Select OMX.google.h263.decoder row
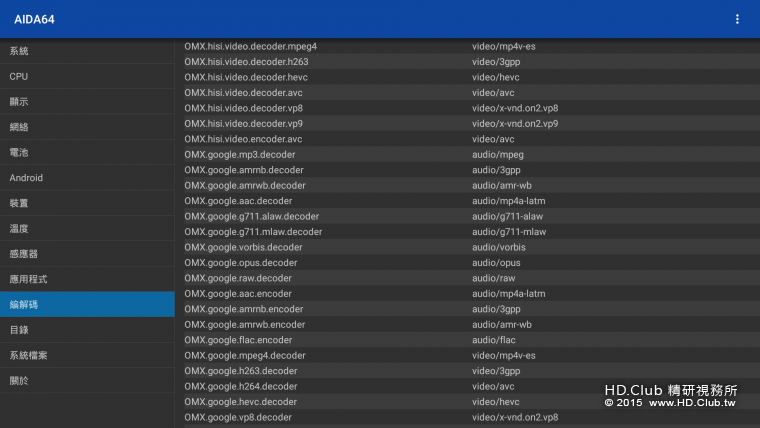The image size is (760, 428). click(472, 371)
